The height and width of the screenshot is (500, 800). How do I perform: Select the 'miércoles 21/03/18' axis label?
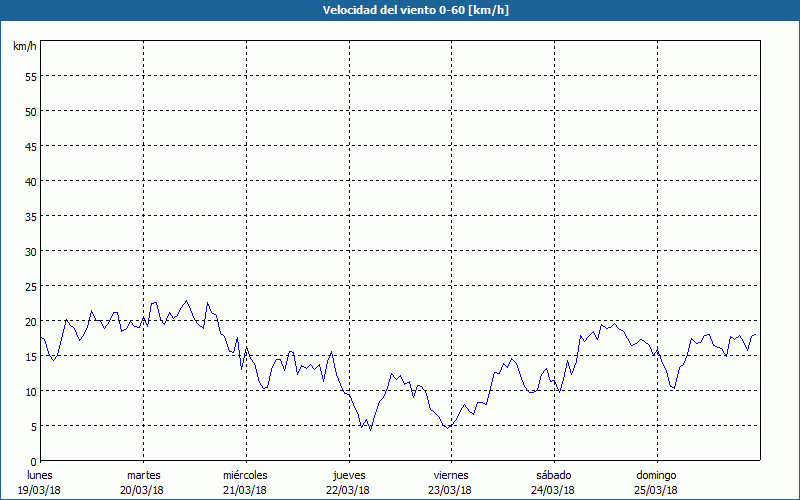[245, 482]
